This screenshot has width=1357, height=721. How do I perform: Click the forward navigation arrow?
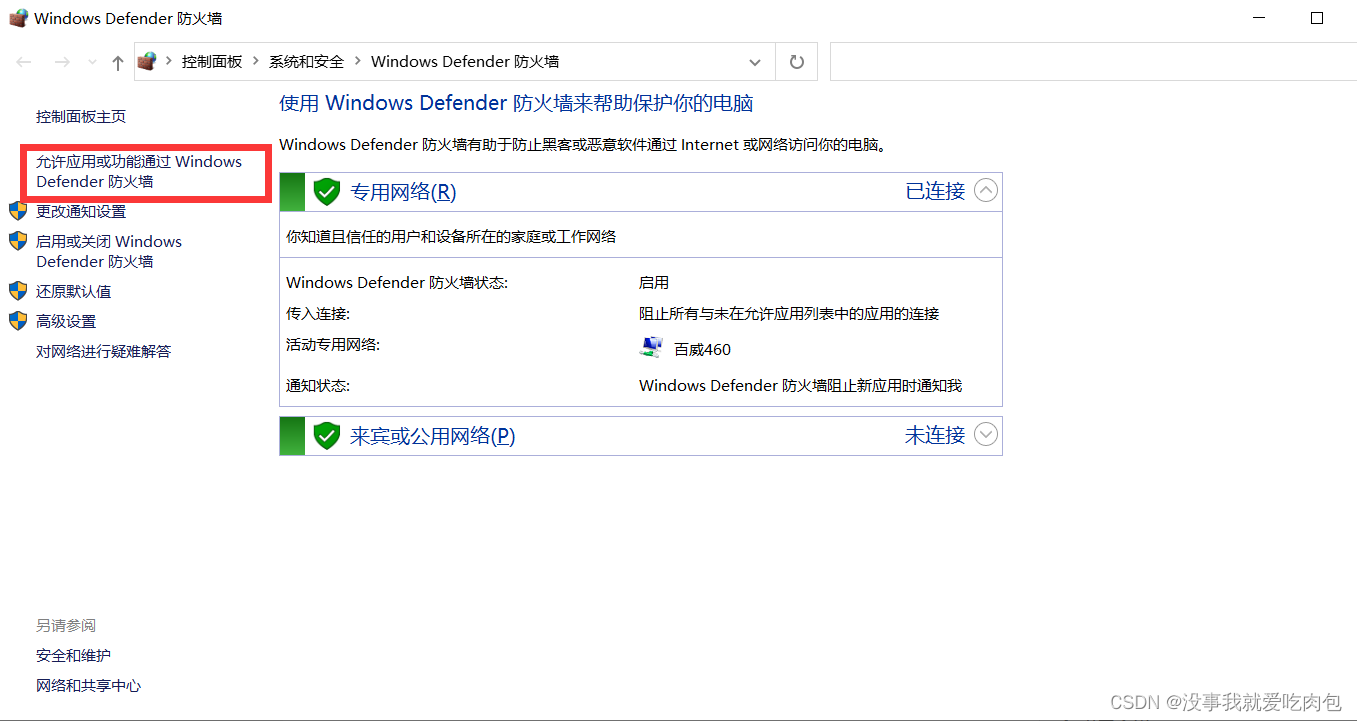tap(62, 62)
